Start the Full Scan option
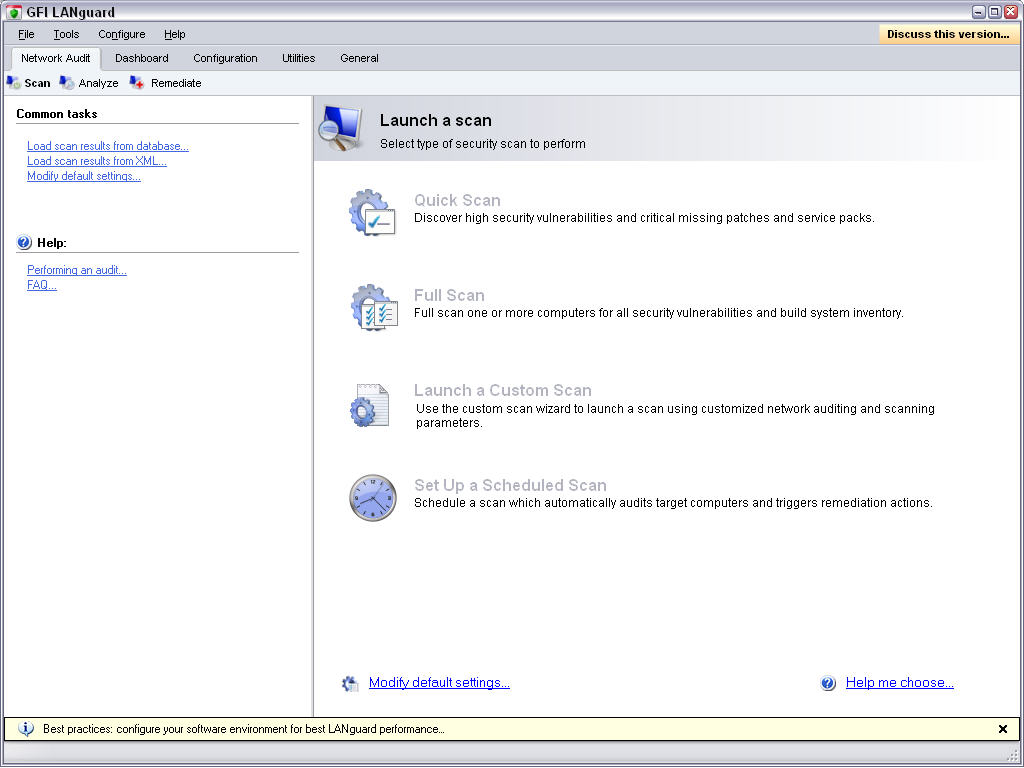The width and height of the screenshot is (1024, 768). (x=449, y=295)
